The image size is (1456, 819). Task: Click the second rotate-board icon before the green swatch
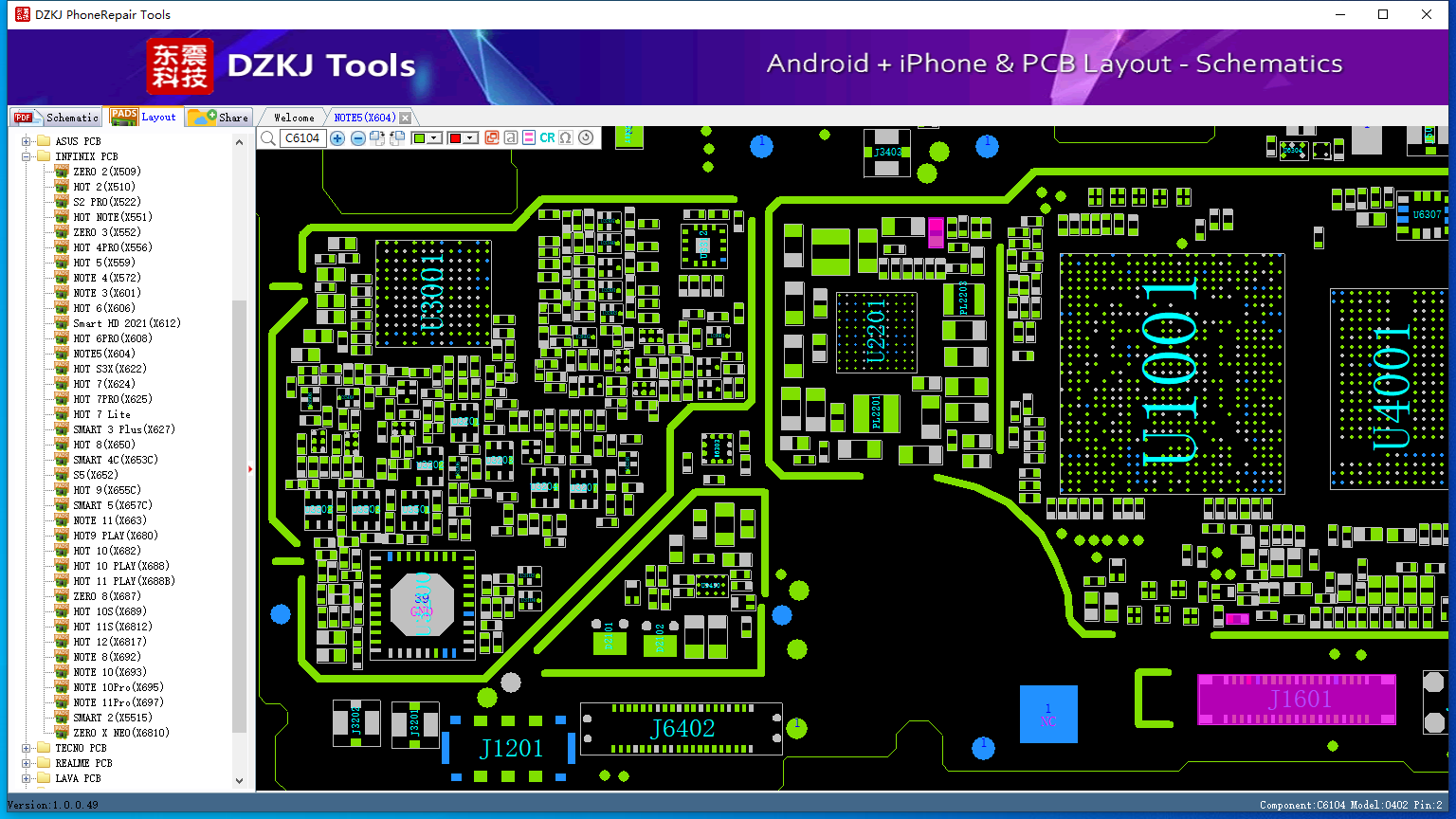click(397, 138)
